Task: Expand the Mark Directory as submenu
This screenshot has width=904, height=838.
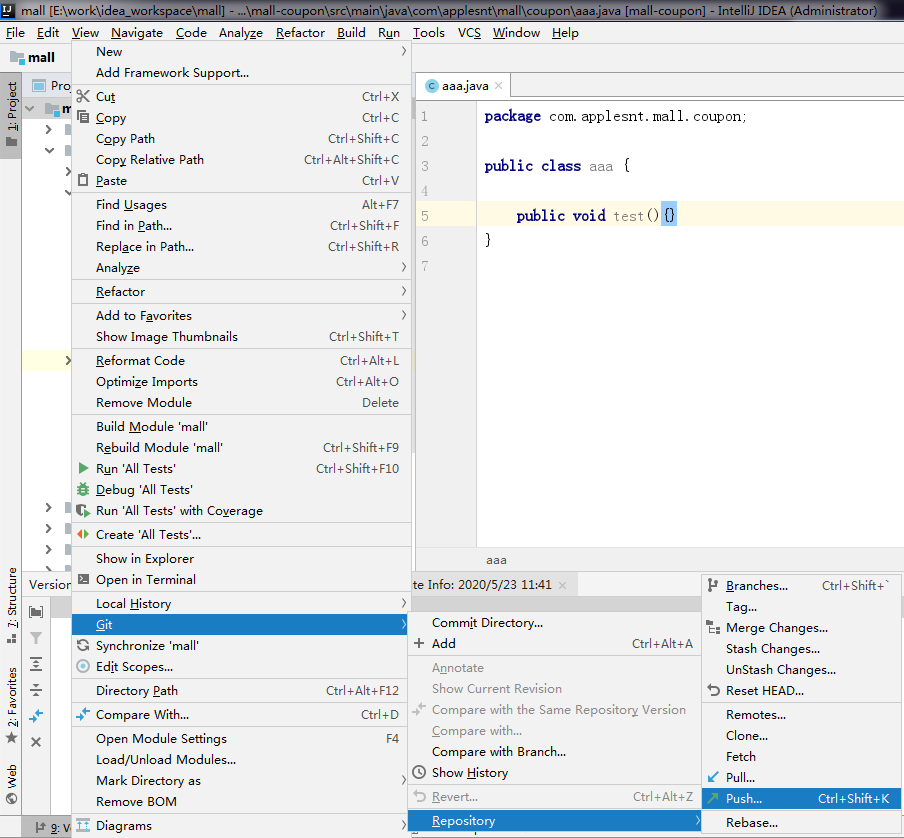Action: point(404,780)
